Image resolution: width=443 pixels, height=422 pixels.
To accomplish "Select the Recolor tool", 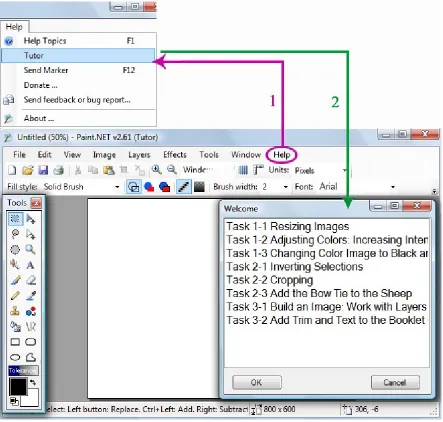I will pyautogui.click(x=31, y=311).
